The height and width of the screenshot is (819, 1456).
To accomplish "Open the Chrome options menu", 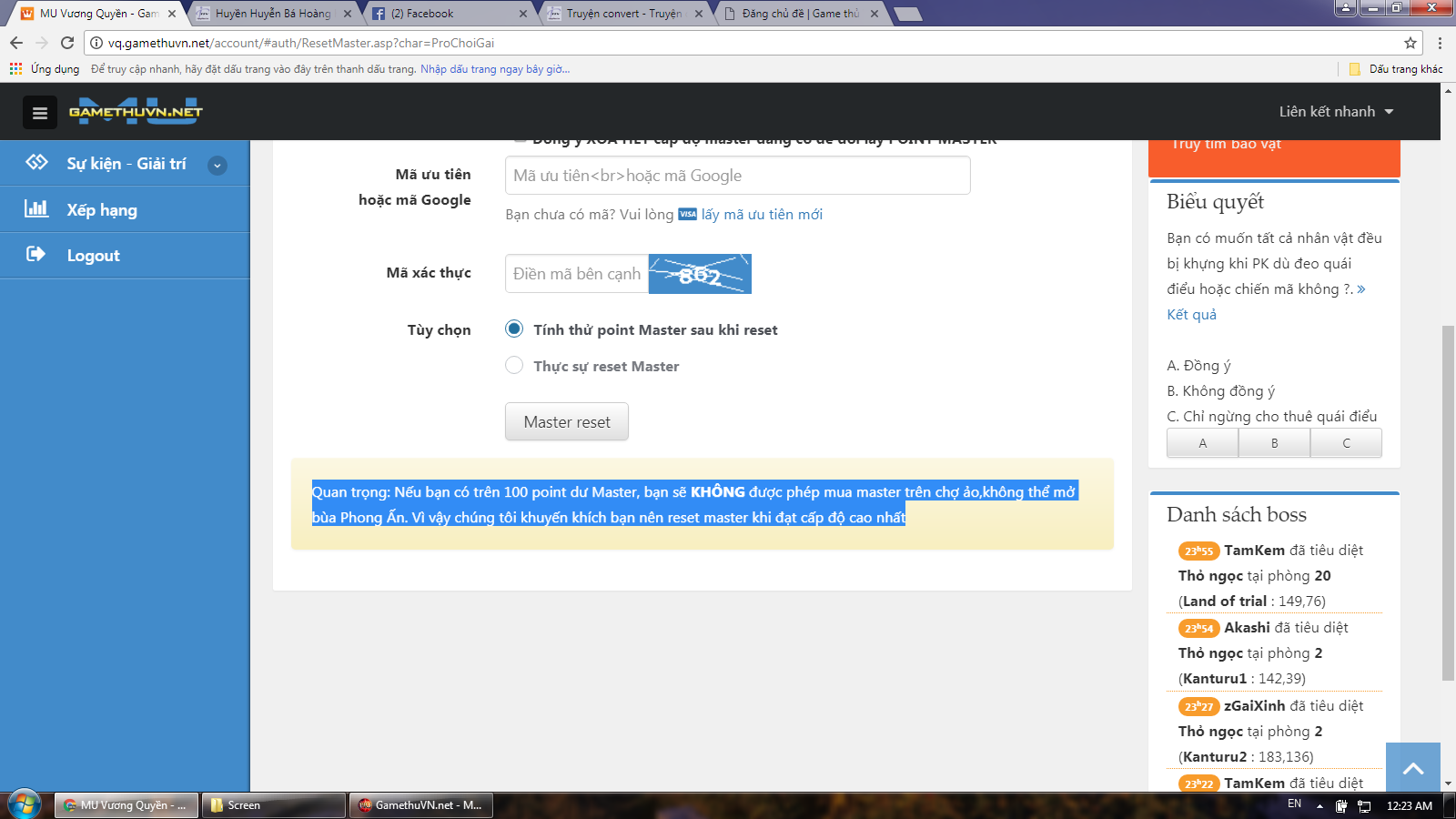I will tap(1440, 43).
